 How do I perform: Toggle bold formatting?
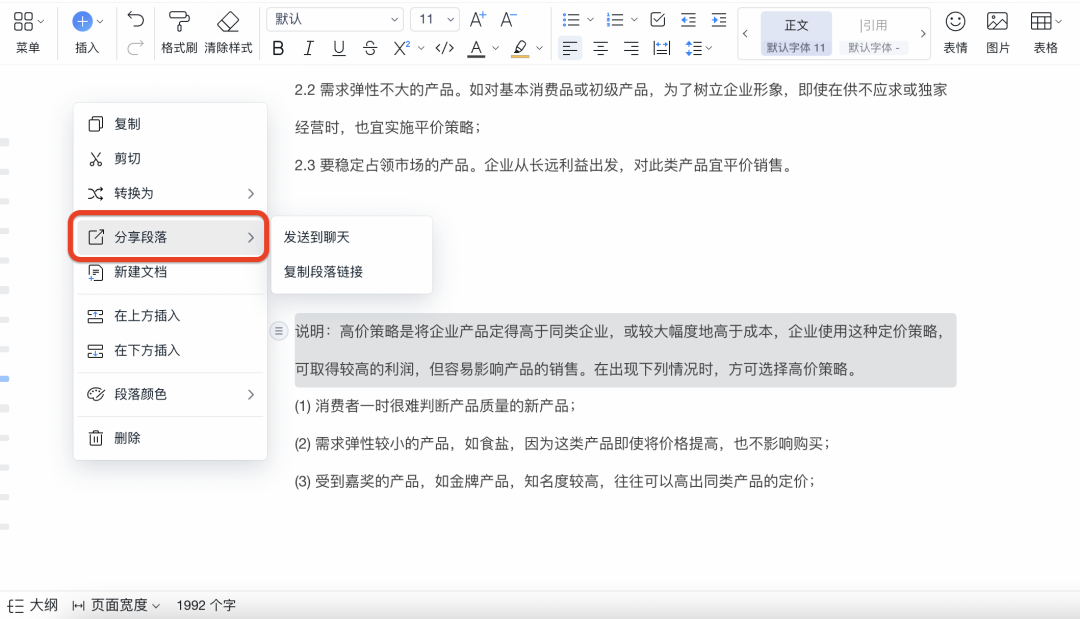pos(278,48)
